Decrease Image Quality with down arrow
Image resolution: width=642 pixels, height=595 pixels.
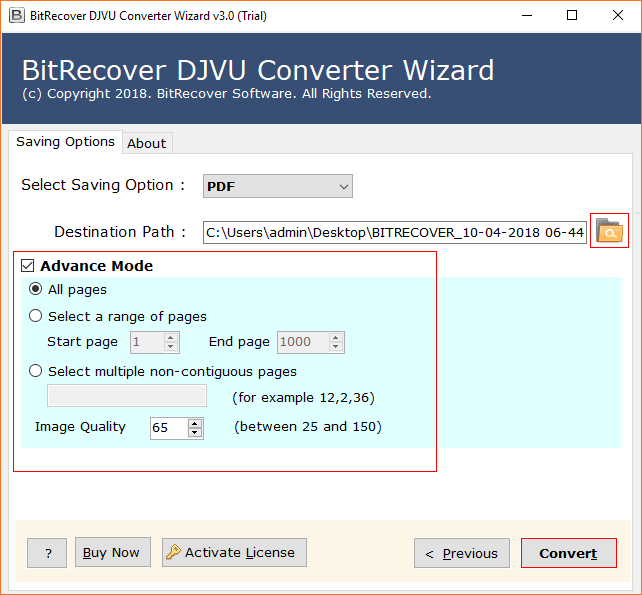tap(195, 433)
